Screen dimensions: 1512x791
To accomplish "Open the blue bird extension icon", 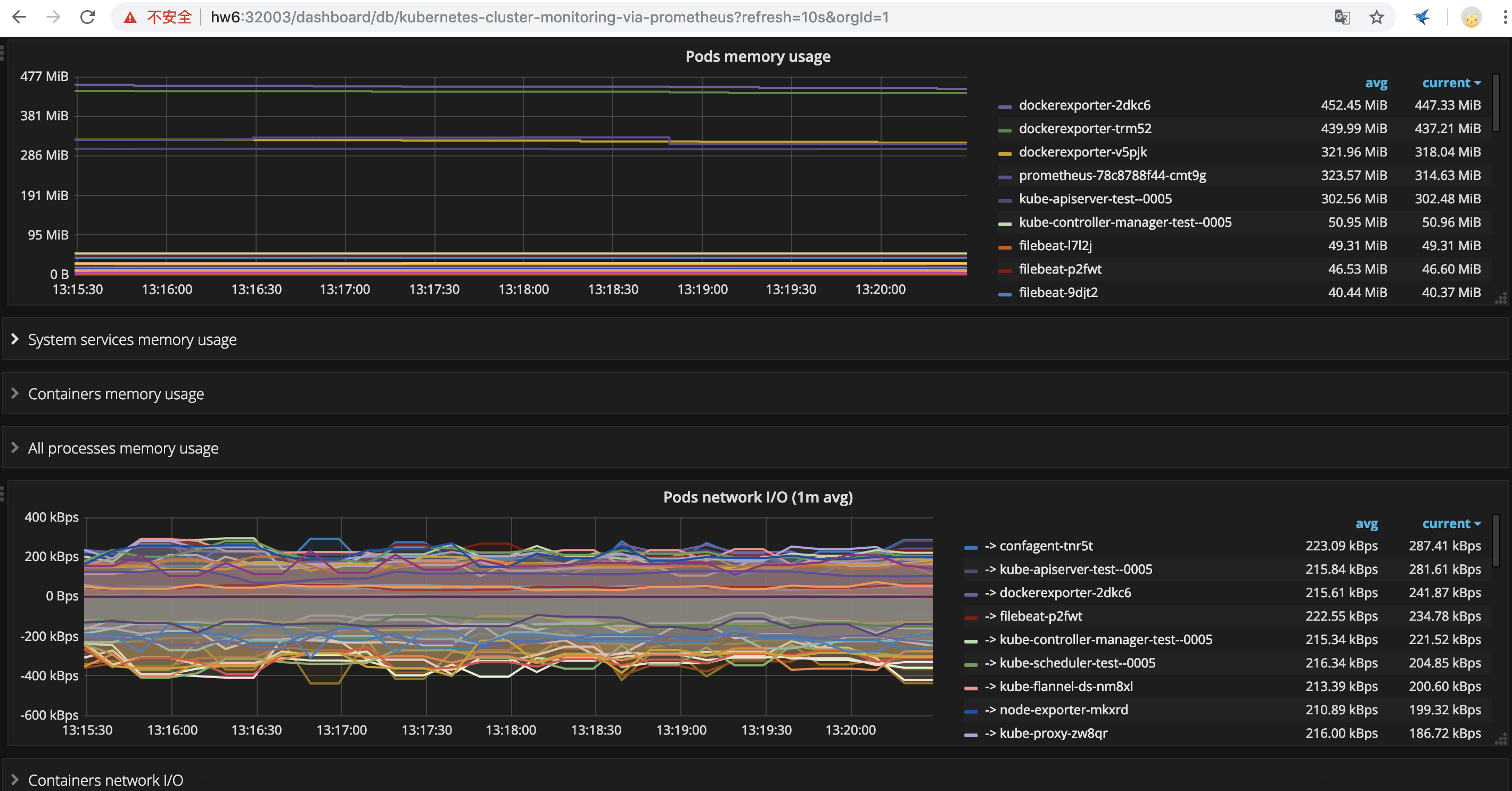I will pyautogui.click(x=1421, y=17).
